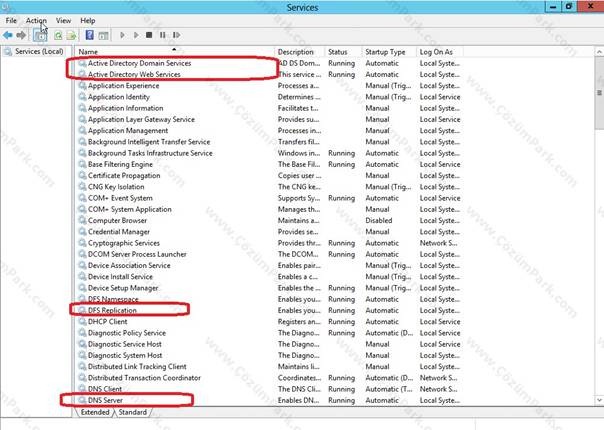Select COM+ System Application service
Viewport: 604px width, 430px height.
130,209
